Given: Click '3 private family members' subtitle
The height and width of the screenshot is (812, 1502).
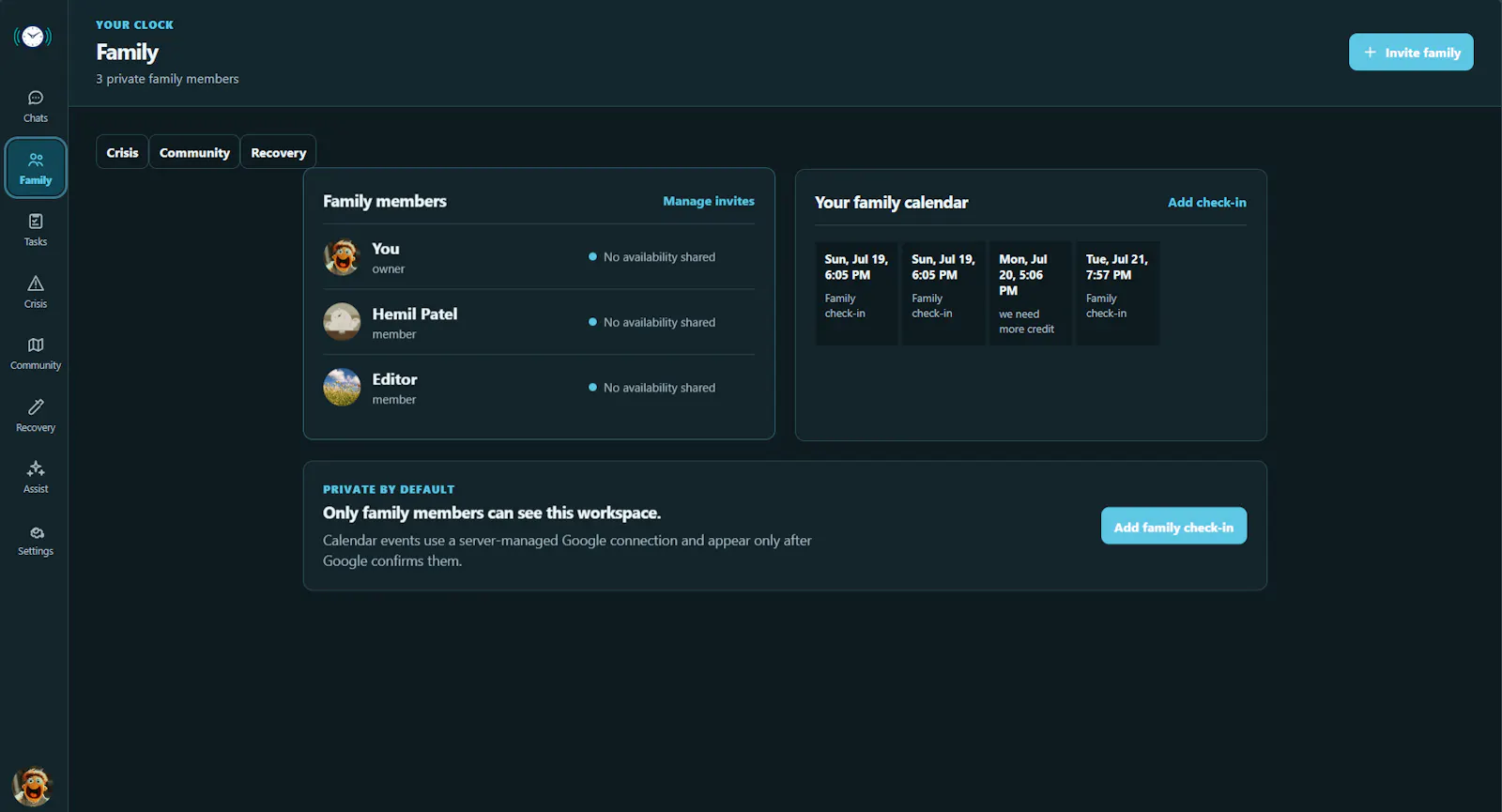Looking at the screenshot, I should coord(167,79).
